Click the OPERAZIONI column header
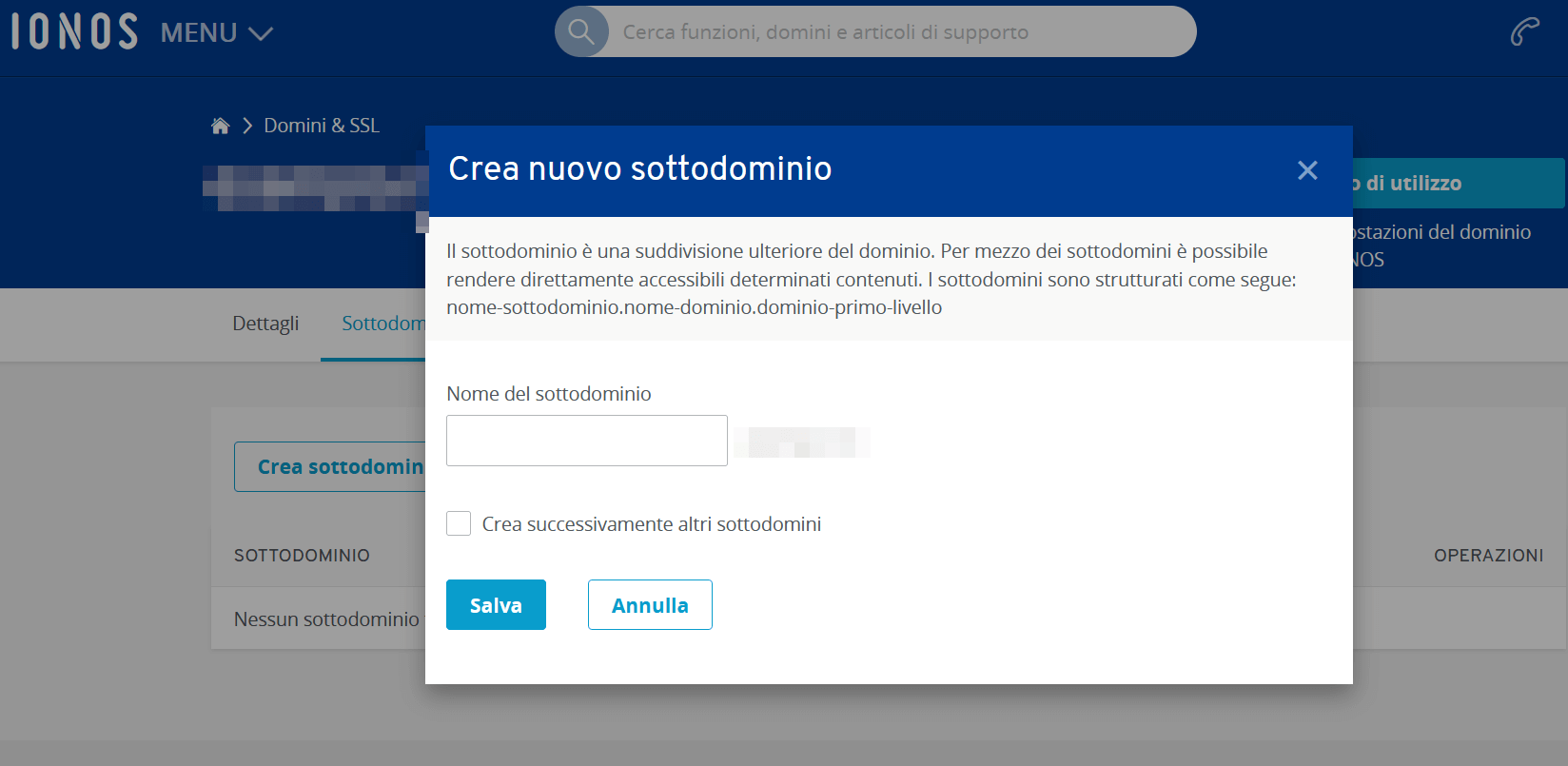This screenshot has width=1568, height=766. (1488, 555)
